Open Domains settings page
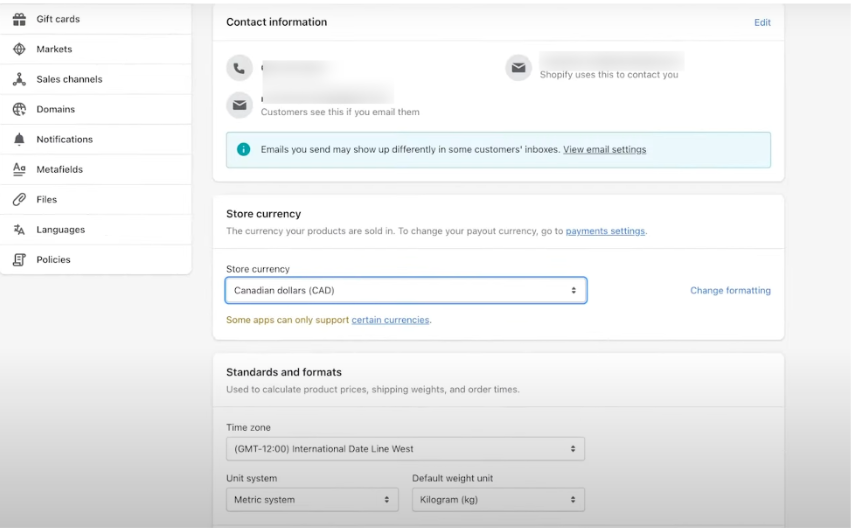Image resolution: width=851 pixels, height=528 pixels. pyautogui.click(x=96, y=109)
